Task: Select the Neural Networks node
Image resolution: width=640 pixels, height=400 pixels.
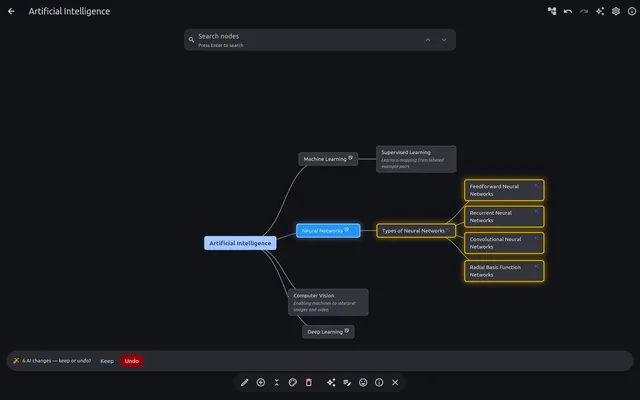Action: click(328, 231)
